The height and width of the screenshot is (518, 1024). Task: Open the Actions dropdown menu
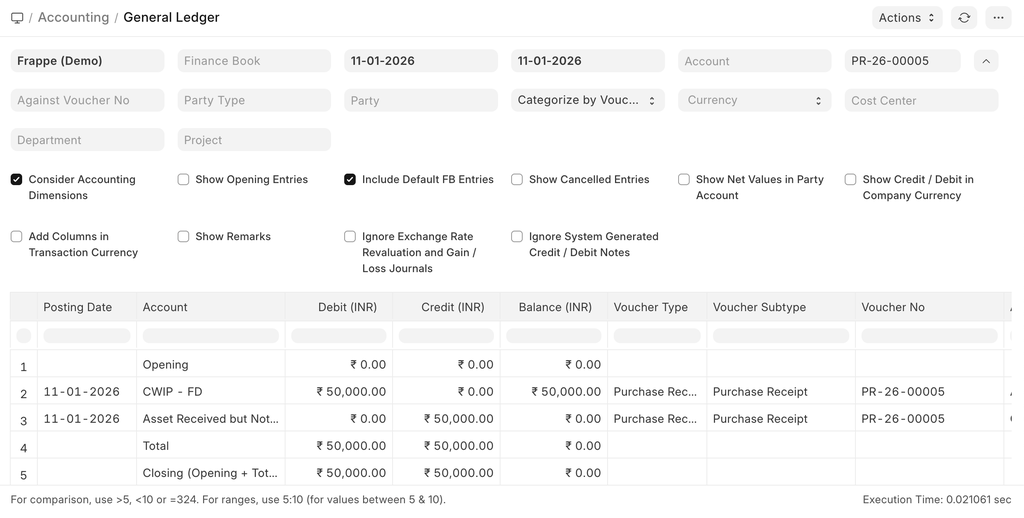pyautogui.click(x=907, y=18)
